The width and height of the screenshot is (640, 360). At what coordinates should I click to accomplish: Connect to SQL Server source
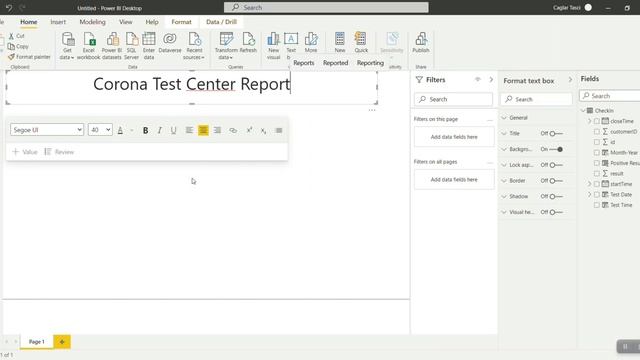[x=131, y=46]
